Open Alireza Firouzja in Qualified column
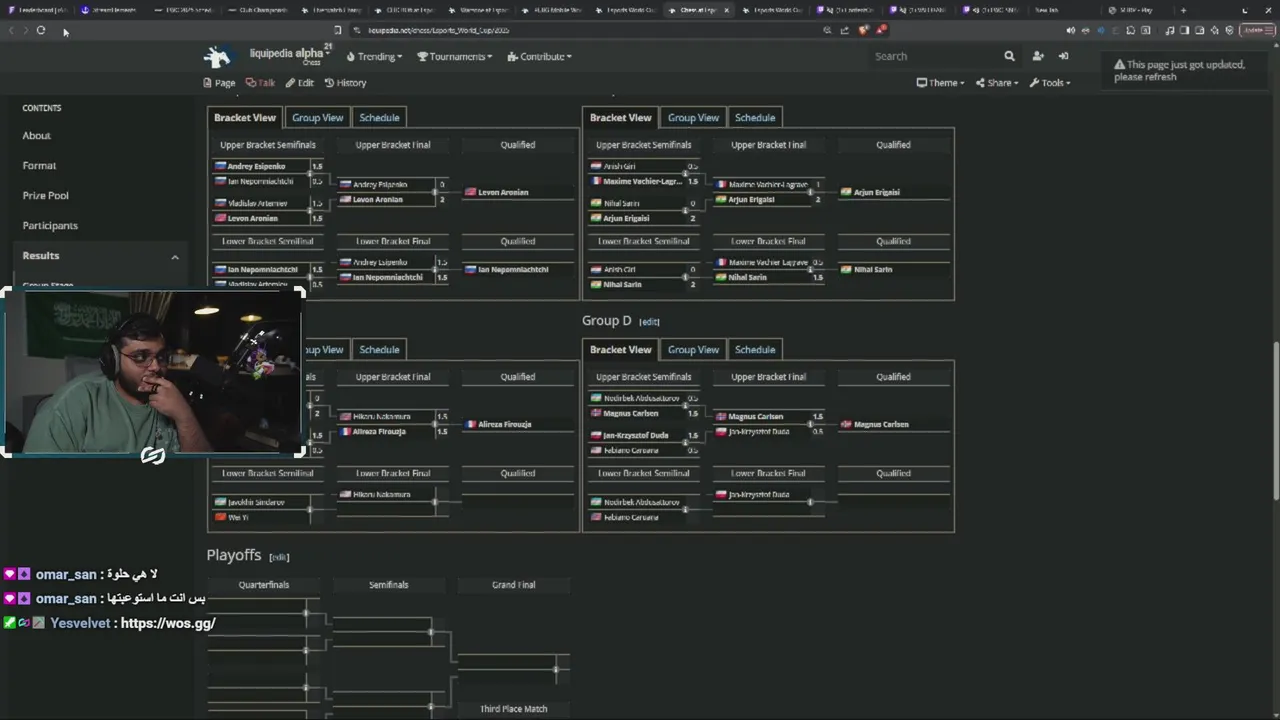The image size is (1280, 720). point(504,424)
